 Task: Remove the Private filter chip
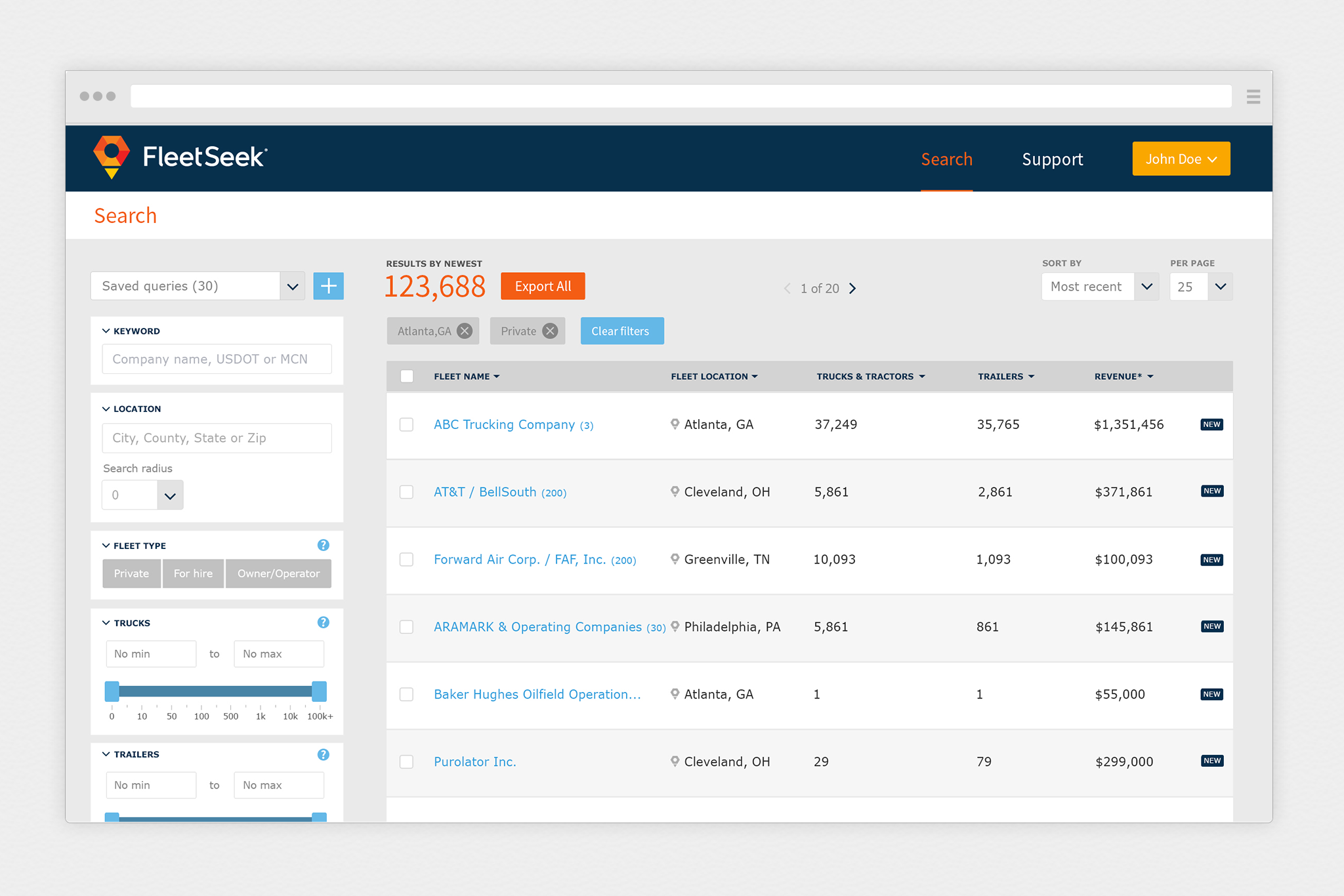coord(551,331)
